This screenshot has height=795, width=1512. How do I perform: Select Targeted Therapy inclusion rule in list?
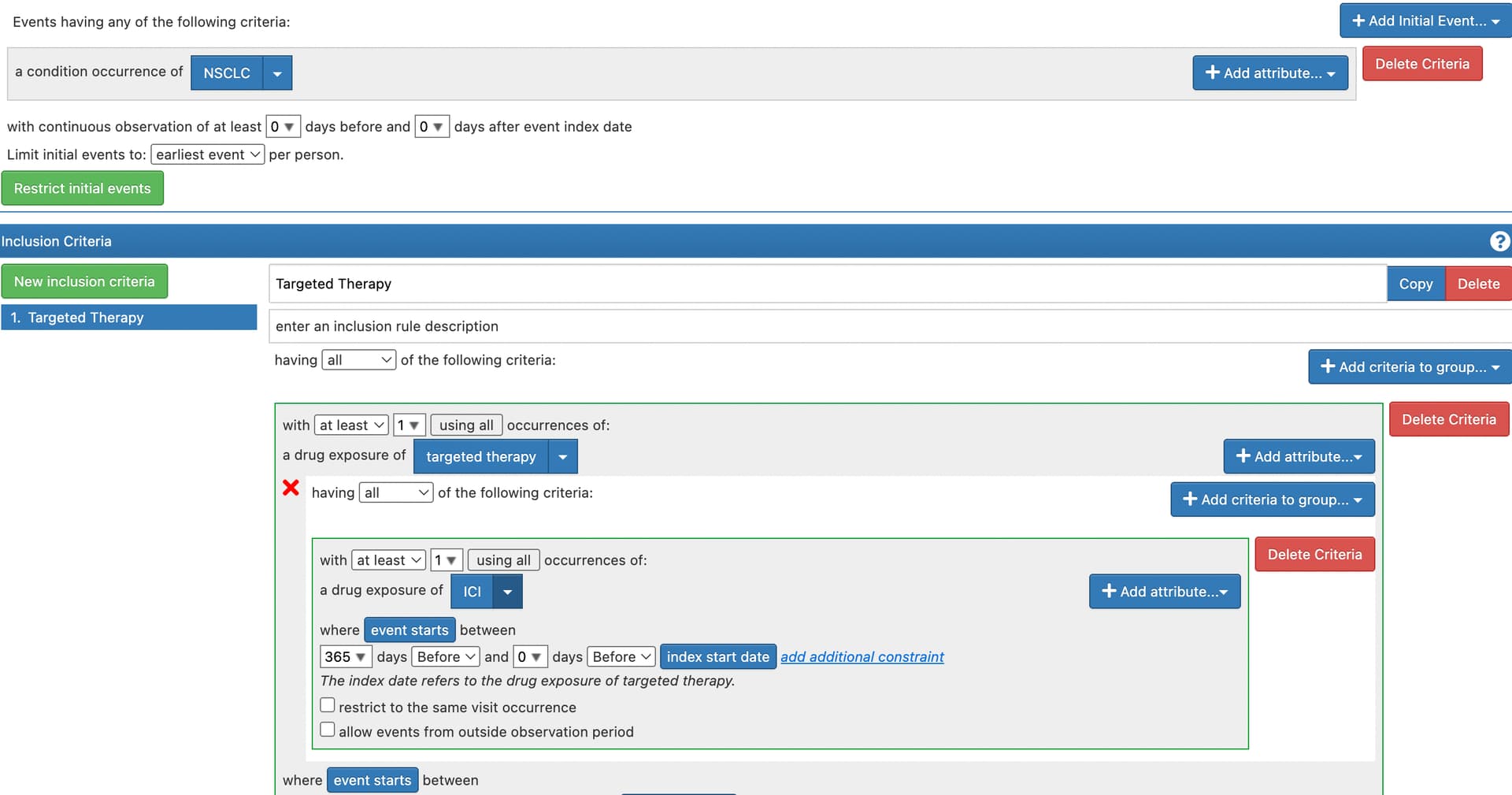coord(129,318)
